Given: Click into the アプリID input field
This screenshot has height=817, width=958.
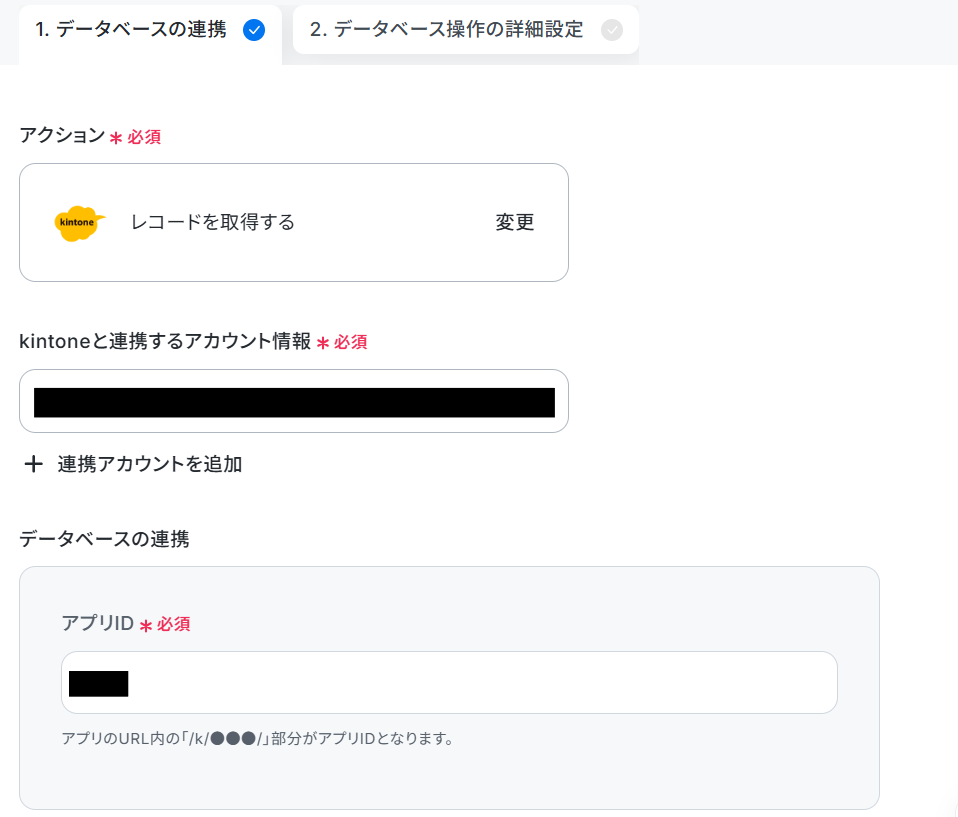Looking at the screenshot, I should coord(449,683).
